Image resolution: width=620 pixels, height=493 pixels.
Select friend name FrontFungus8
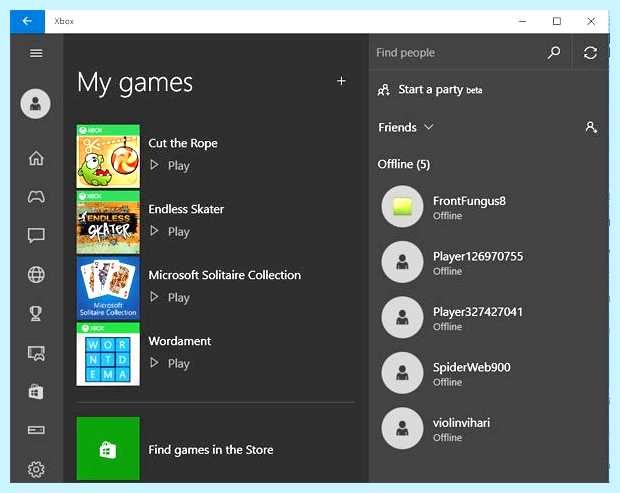pyautogui.click(x=469, y=201)
